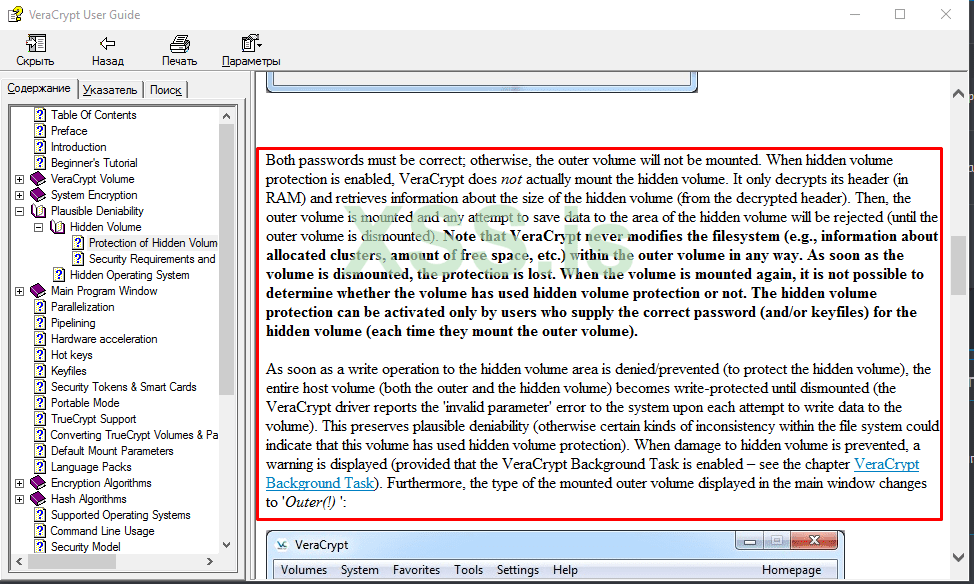Click the Скрыть (Hide) toolbar icon
This screenshot has height=584, width=974.
(x=35, y=43)
